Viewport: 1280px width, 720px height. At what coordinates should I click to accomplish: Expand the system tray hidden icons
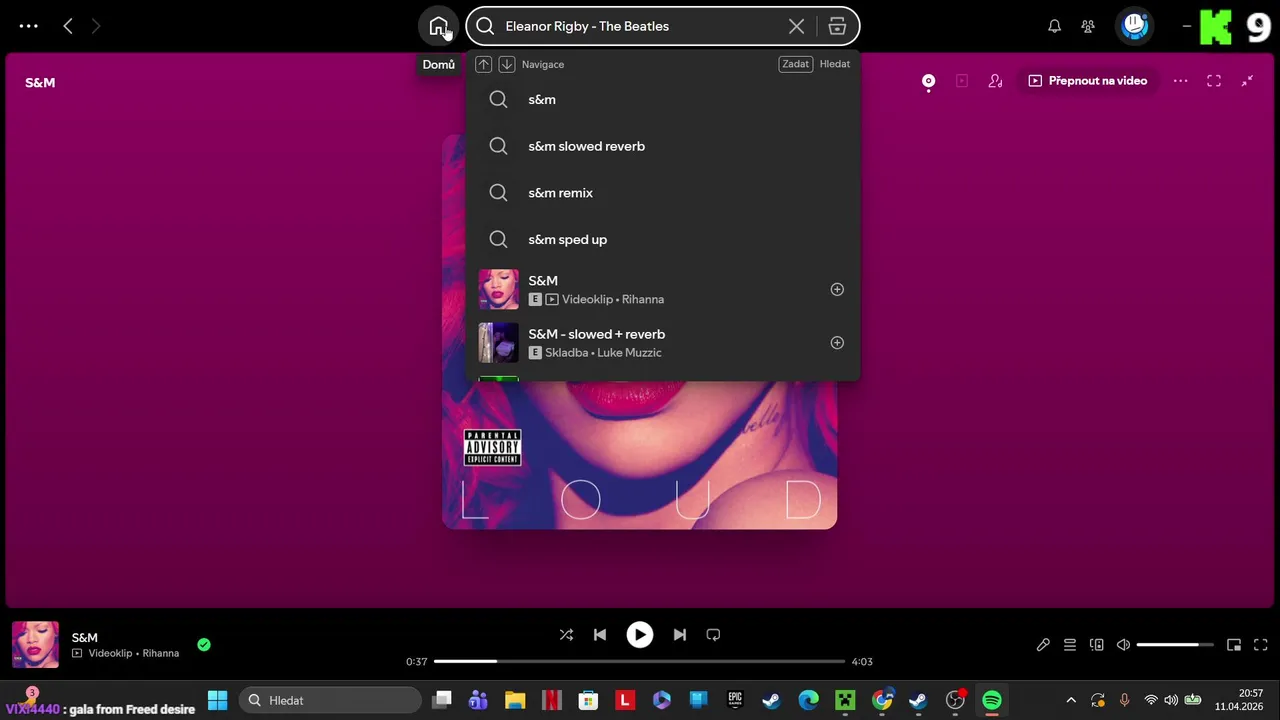(x=1071, y=700)
